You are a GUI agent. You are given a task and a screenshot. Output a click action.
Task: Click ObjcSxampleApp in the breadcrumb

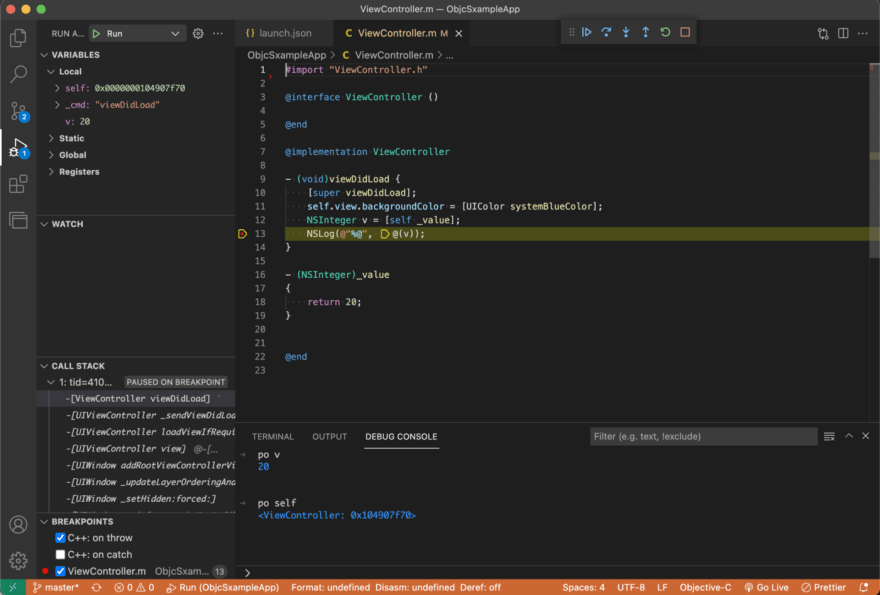286,55
